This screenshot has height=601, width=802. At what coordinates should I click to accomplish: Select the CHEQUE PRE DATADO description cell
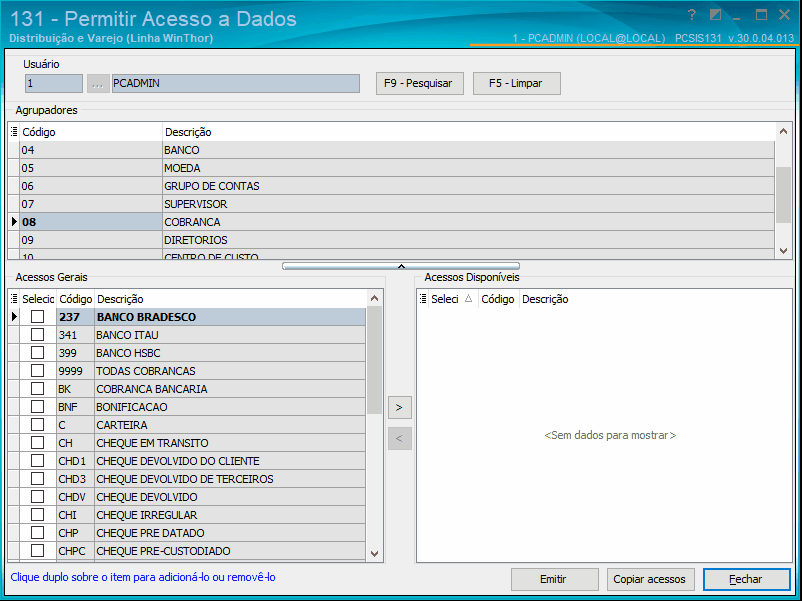(230, 532)
